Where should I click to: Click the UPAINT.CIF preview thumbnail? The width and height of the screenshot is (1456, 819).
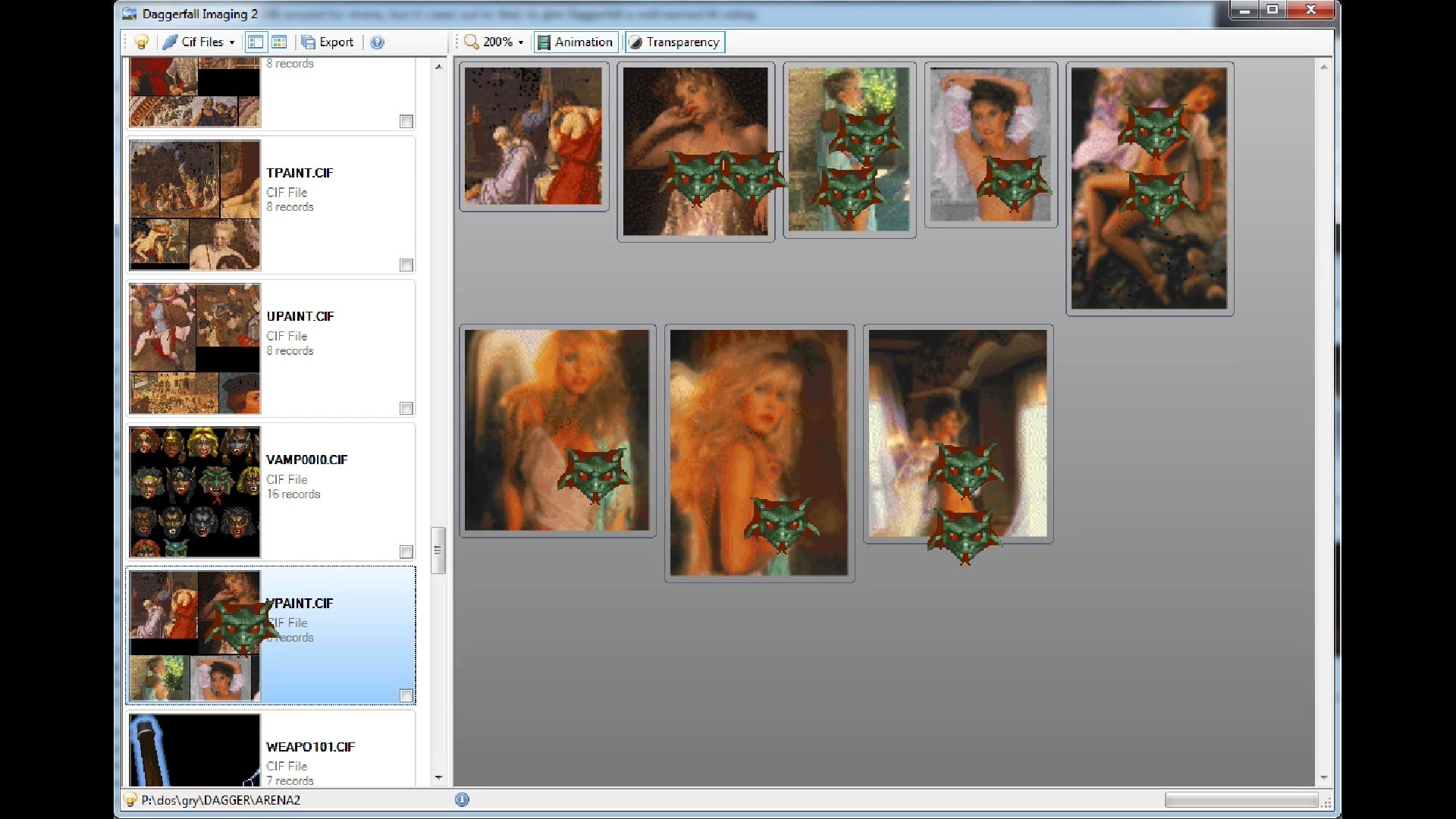pos(195,348)
